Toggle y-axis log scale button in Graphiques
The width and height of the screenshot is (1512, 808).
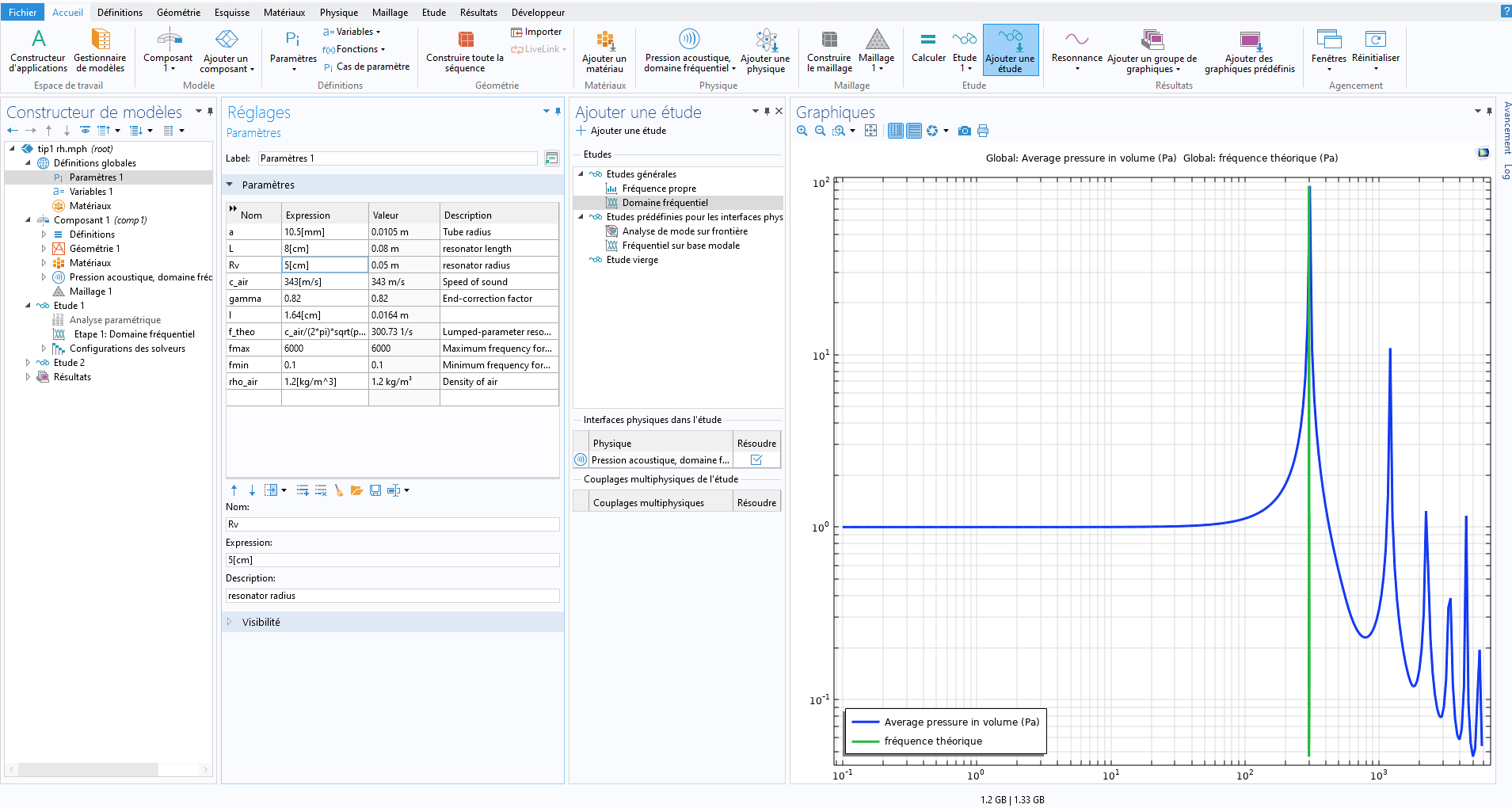coord(914,131)
